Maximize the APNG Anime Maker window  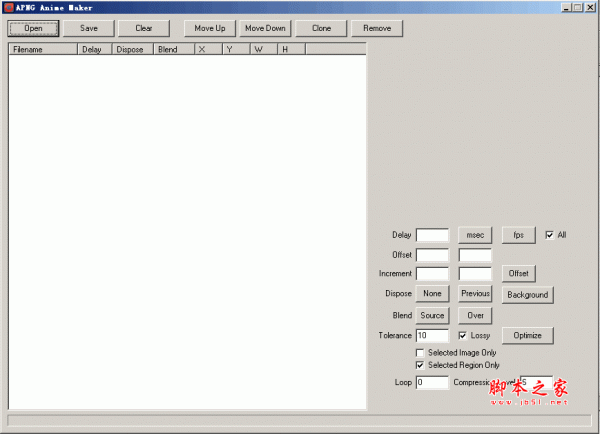click(578, 8)
